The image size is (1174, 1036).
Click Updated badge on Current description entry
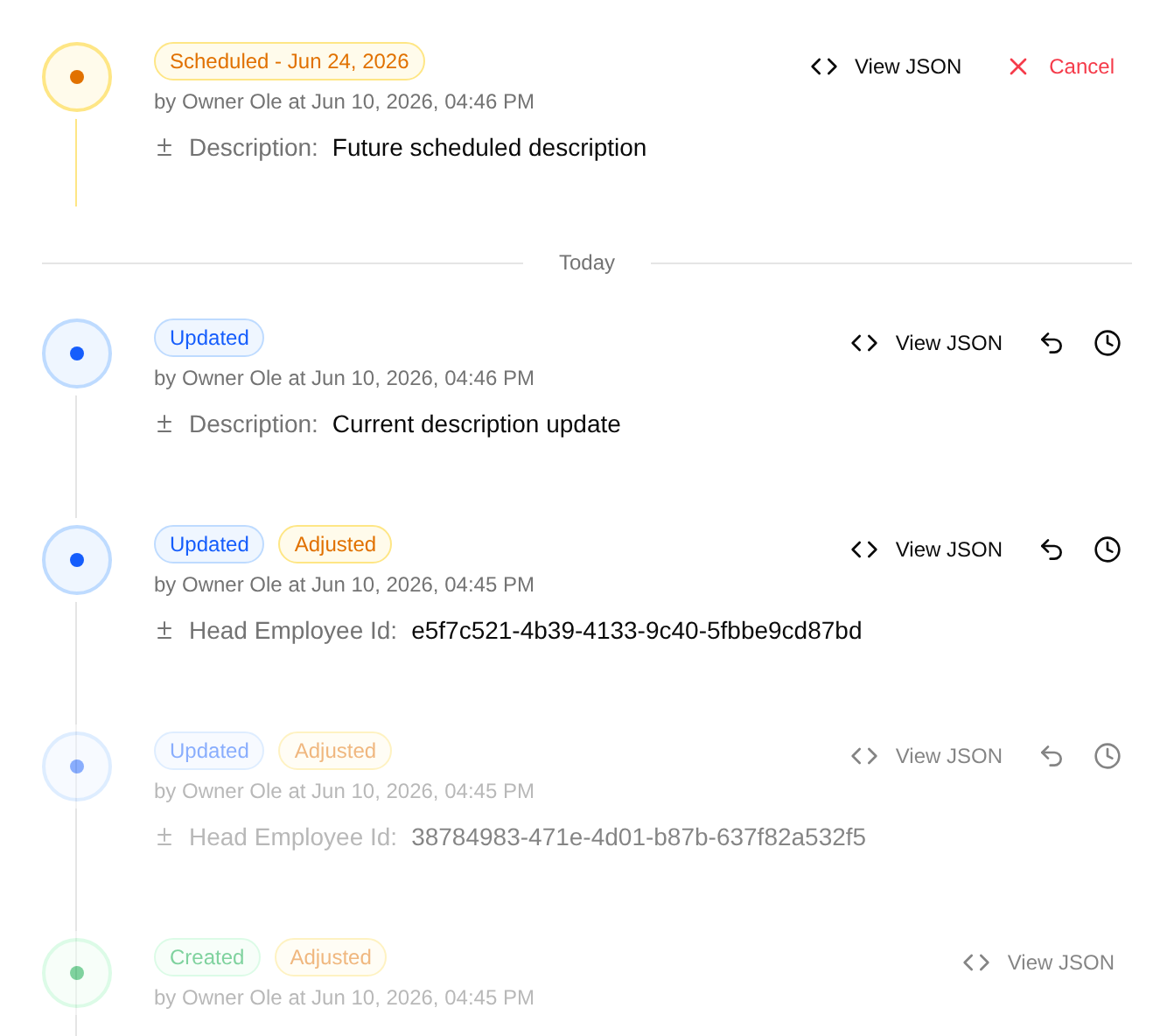[209, 338]
